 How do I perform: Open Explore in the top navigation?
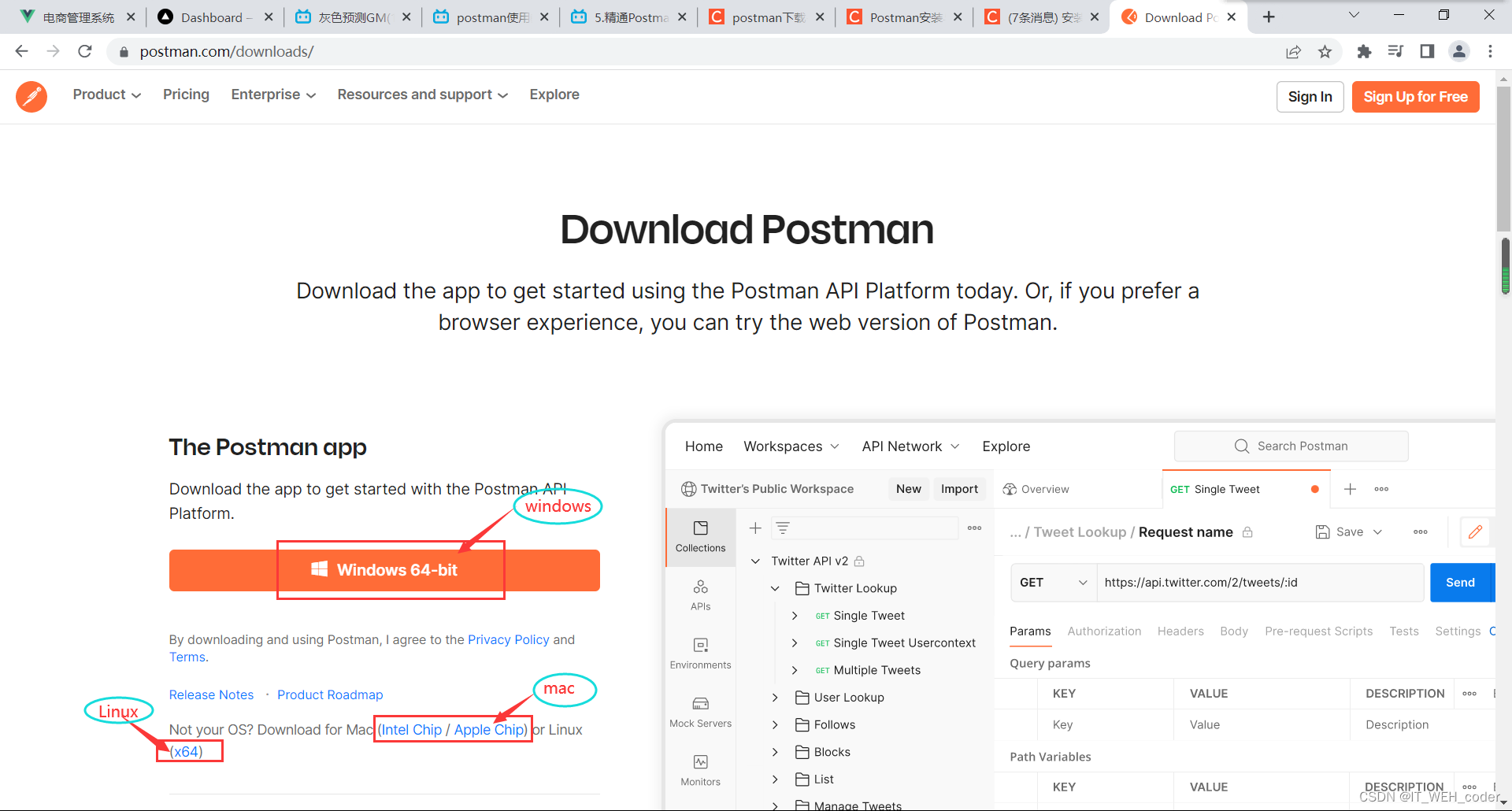[554, 94]
